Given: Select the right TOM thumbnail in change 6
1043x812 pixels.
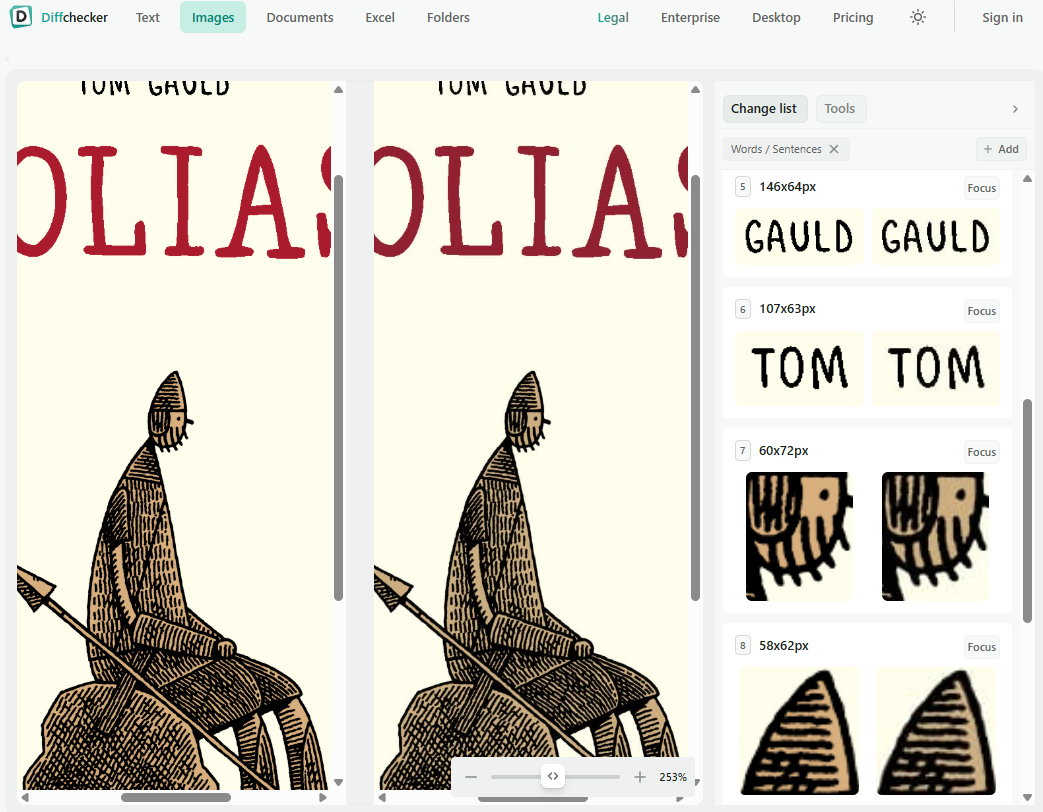Looking at the screenshot, I should [935, 368].
